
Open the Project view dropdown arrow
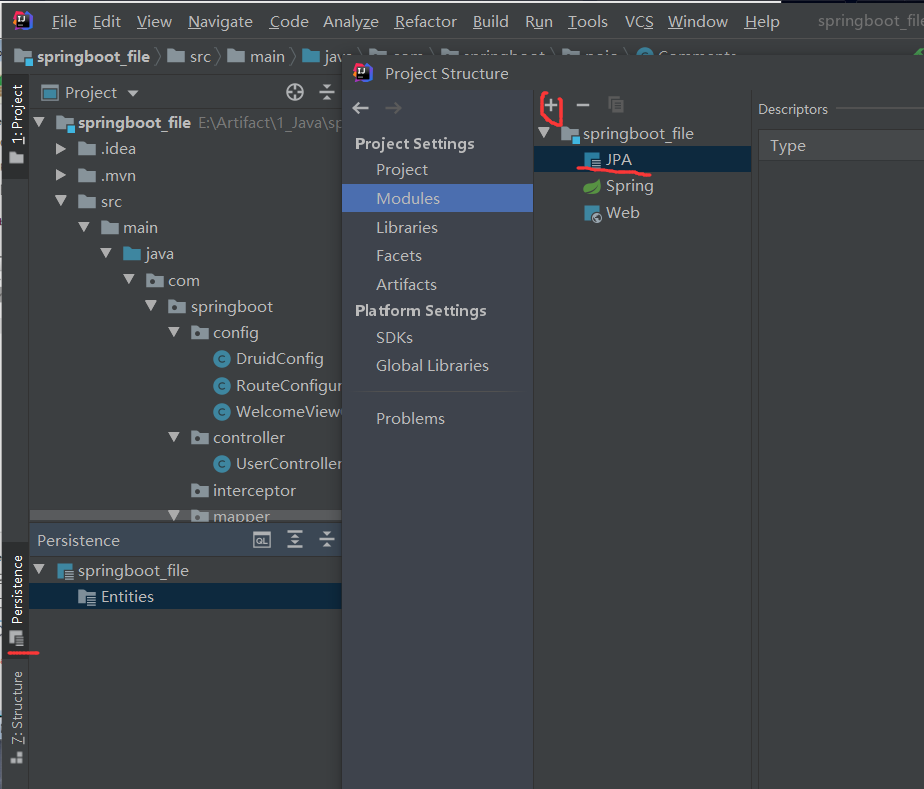pos(133,93)
